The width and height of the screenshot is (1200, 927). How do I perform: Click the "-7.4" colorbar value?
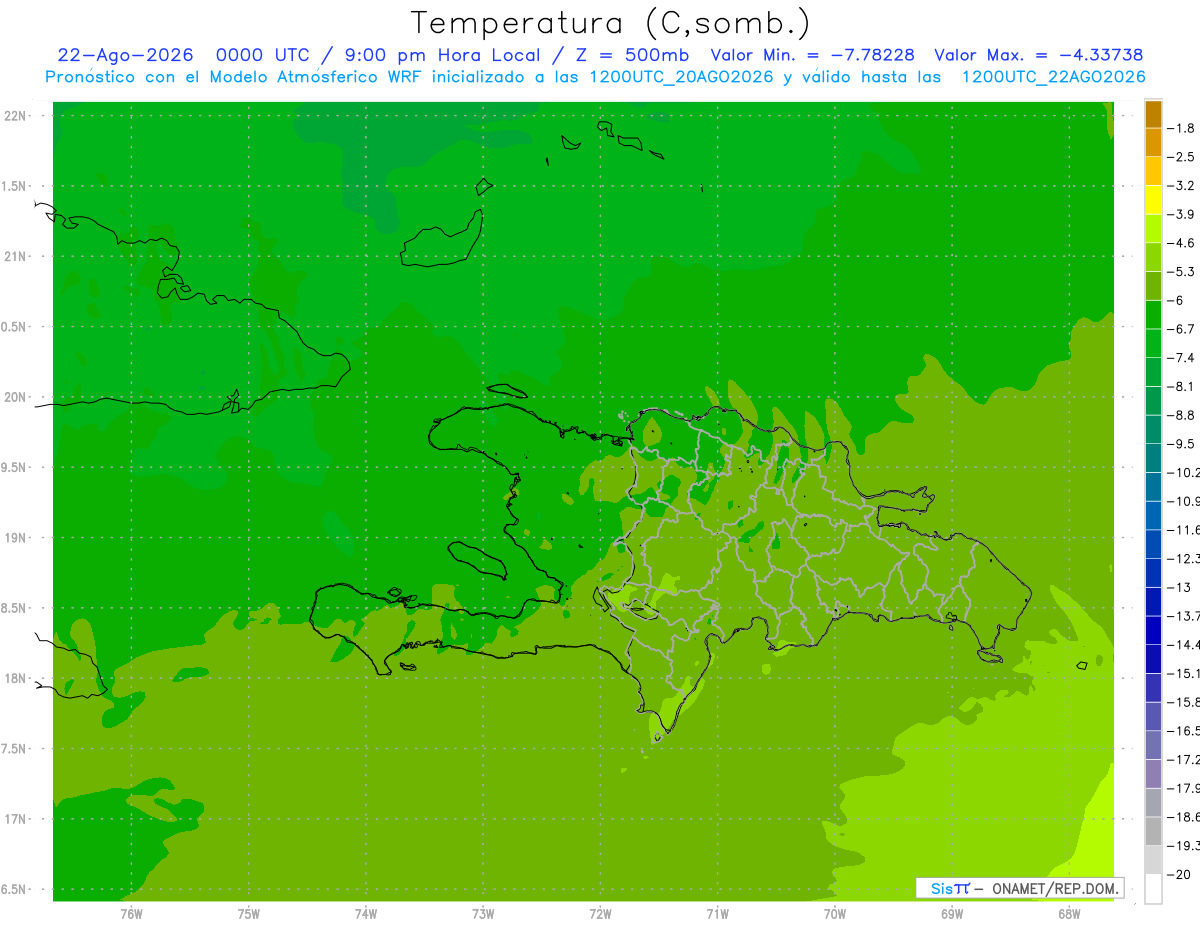tap(1181, 358)
